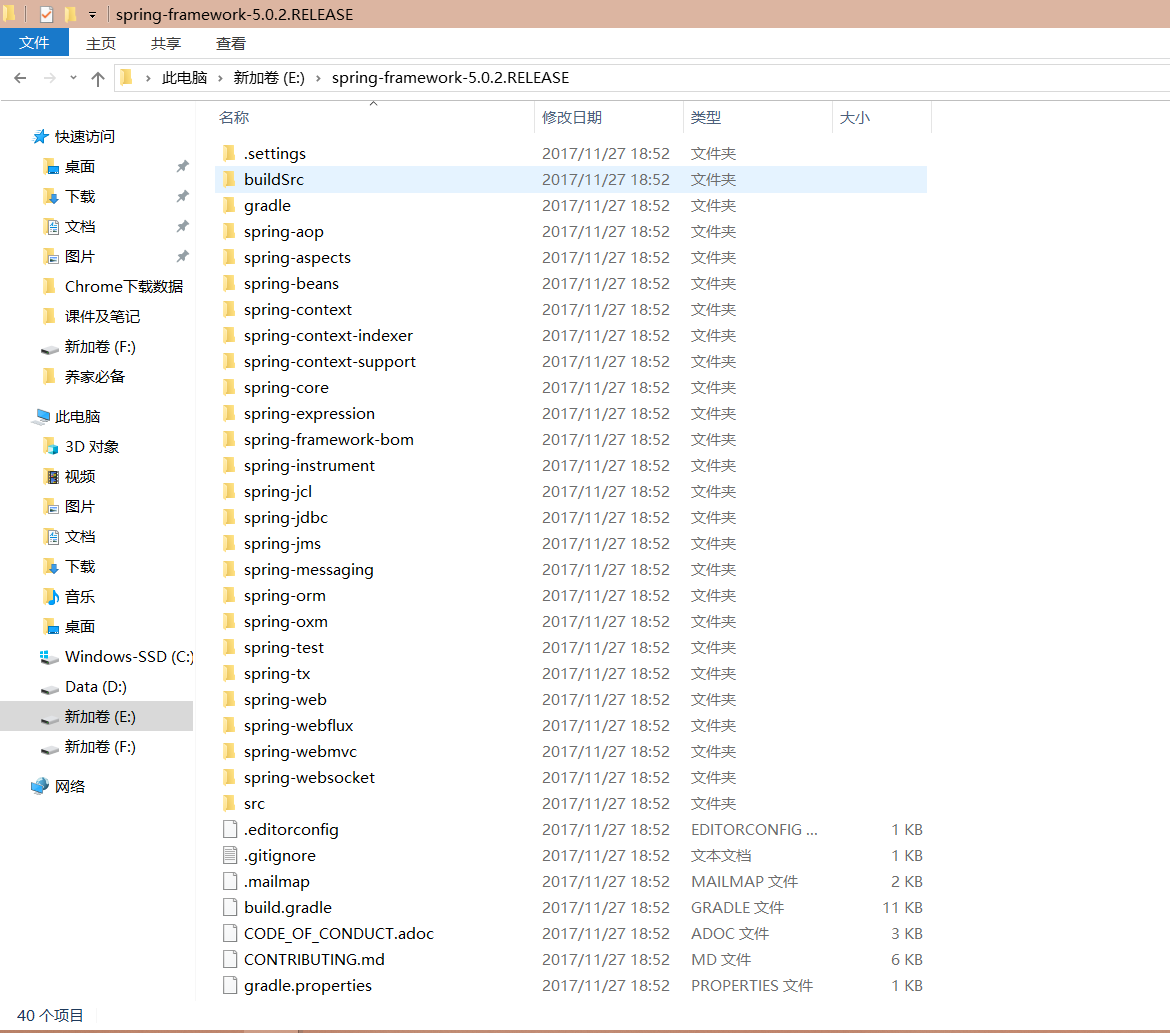Sort files by 修改日期 column
The height and width of the screenshot is (1033, 1170).
(x=572, y=117)
